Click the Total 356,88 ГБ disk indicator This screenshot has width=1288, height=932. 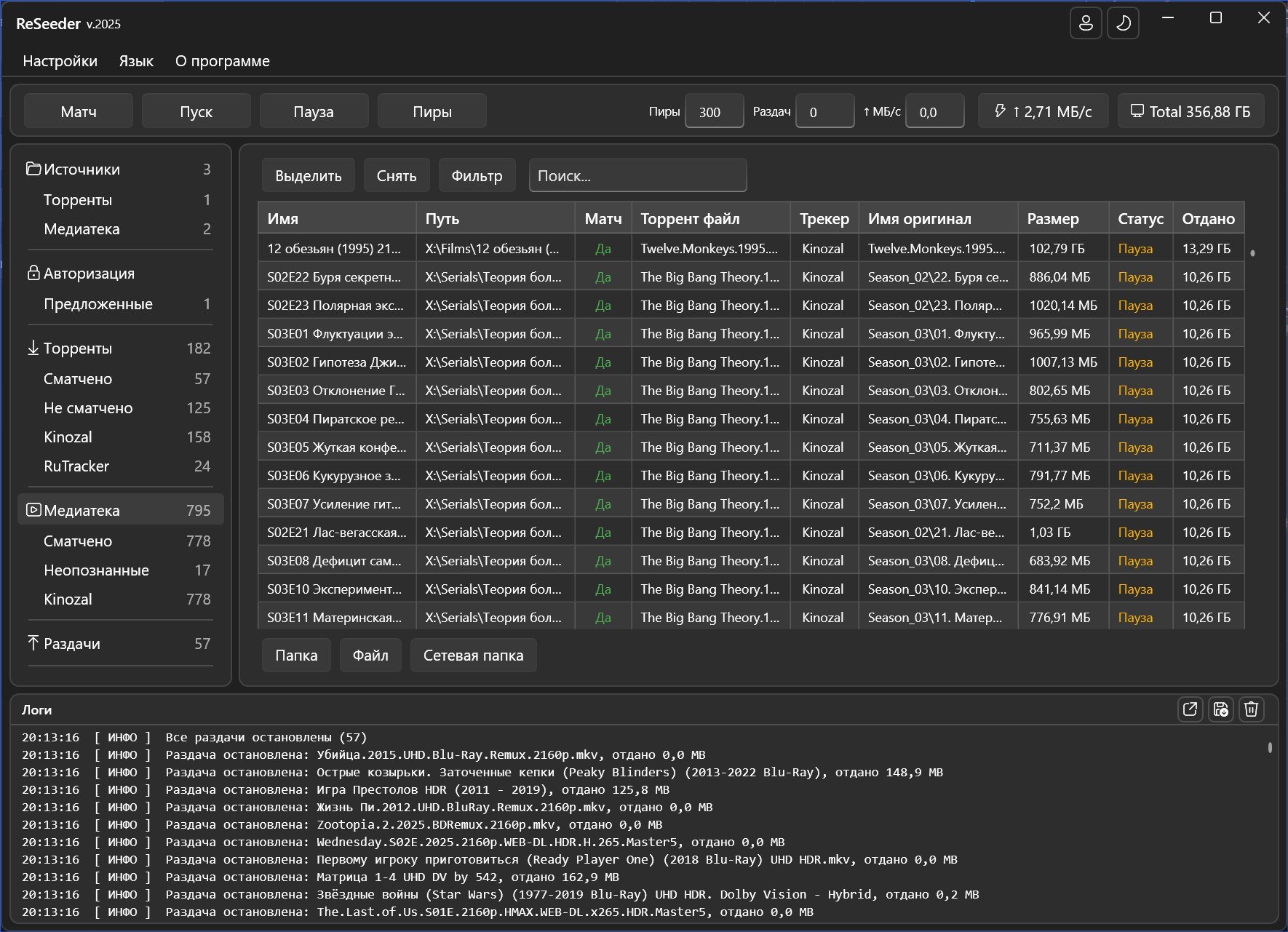pyautogui.click(x=1190, y=111)
